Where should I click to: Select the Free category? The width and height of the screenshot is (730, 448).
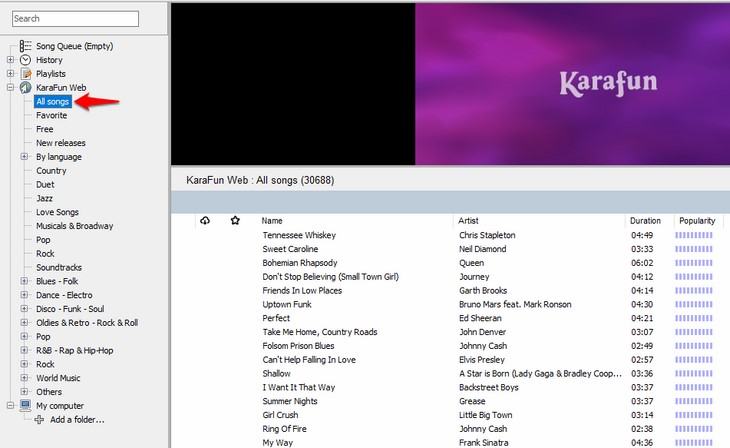tap(45, 129)
